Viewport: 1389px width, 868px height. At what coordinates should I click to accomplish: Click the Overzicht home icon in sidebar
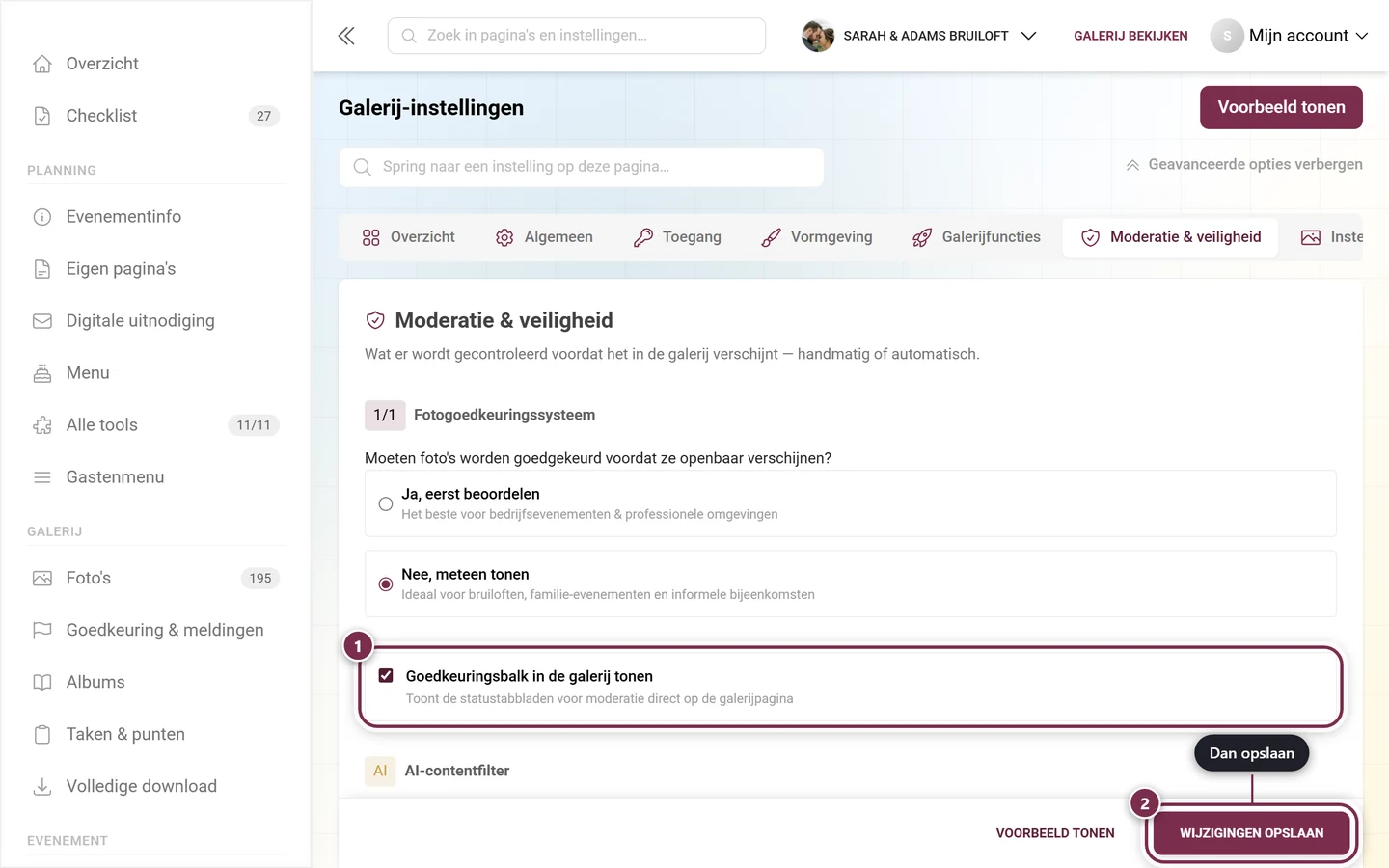[x=42, y=64]
